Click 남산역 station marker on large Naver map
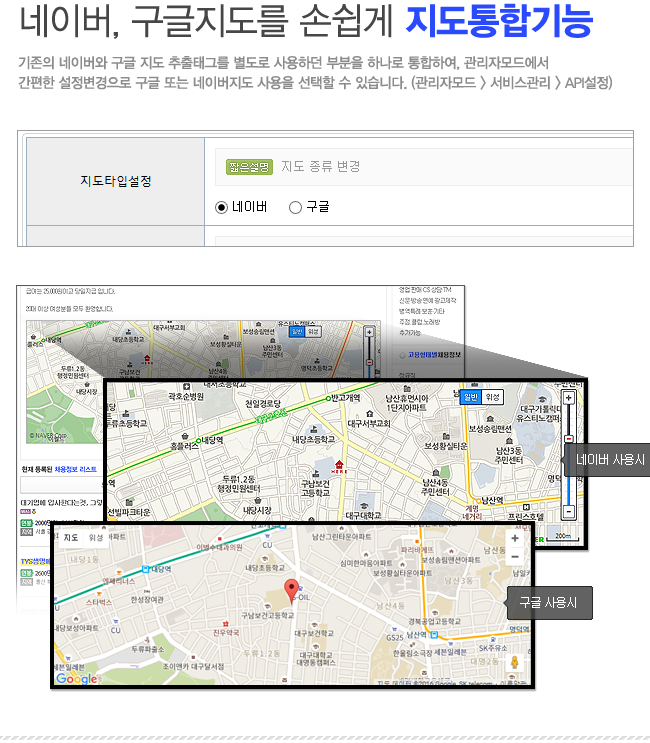Image resolution: width=650 pixels, height=743 pixels. (x=478, y=500)
